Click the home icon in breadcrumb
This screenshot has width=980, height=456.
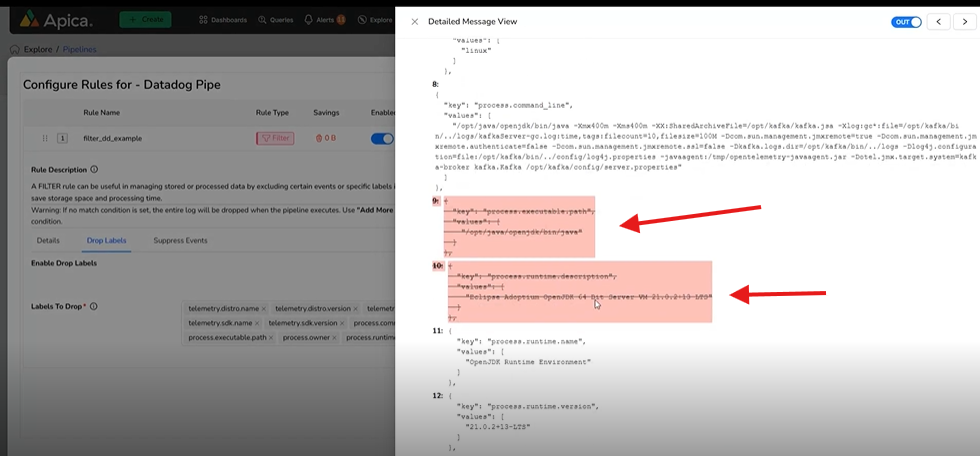click(x=14, y=49)
